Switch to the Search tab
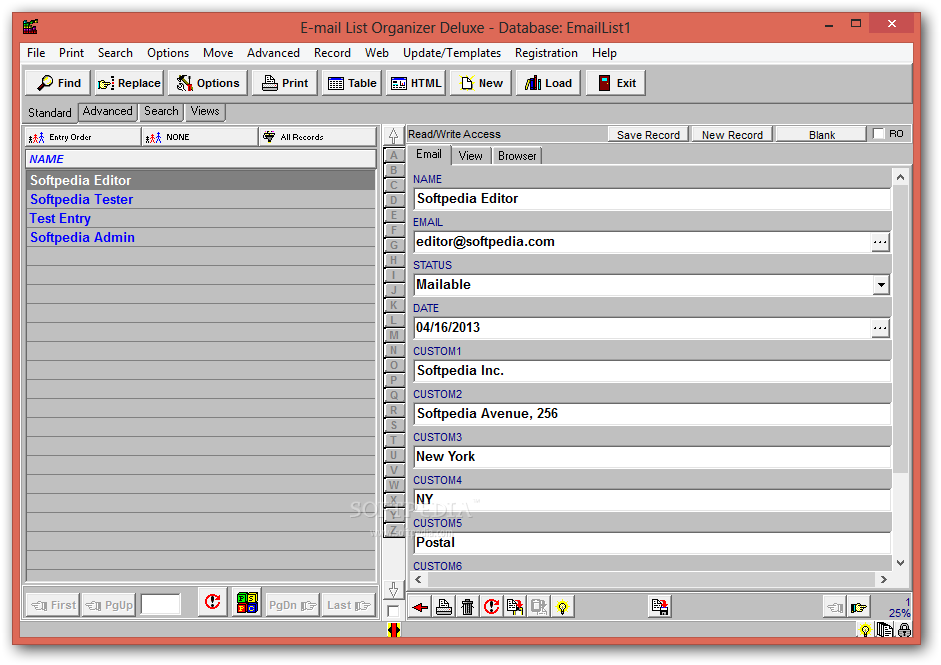This screenshot has height=665, width=941. pyautogui.click(x=161, y=111)
